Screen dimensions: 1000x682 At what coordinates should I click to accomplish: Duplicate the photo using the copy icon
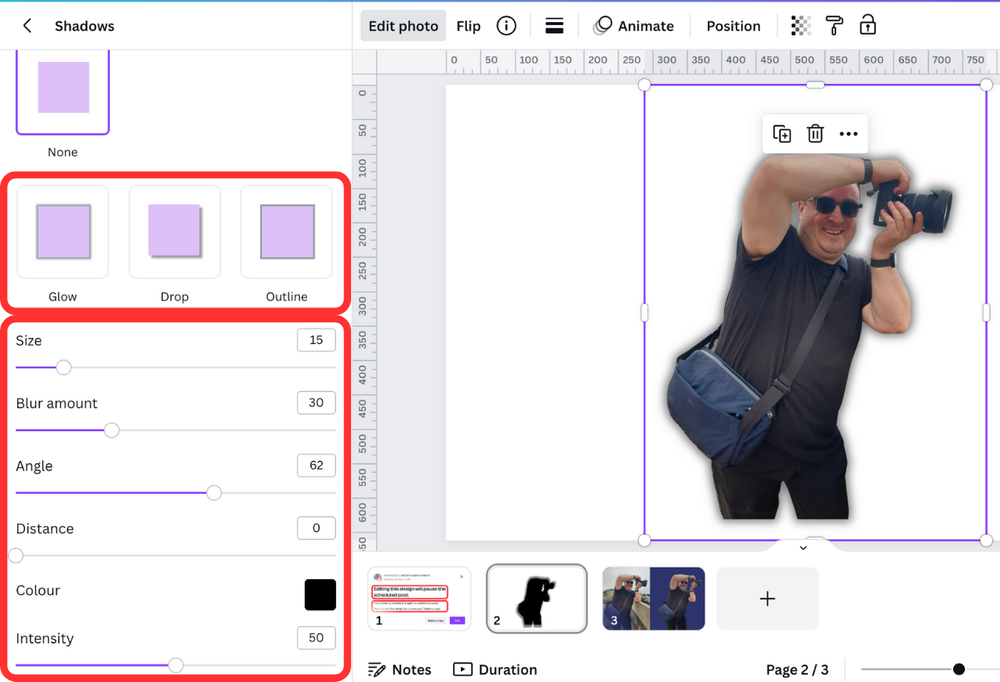coord(781,133)
